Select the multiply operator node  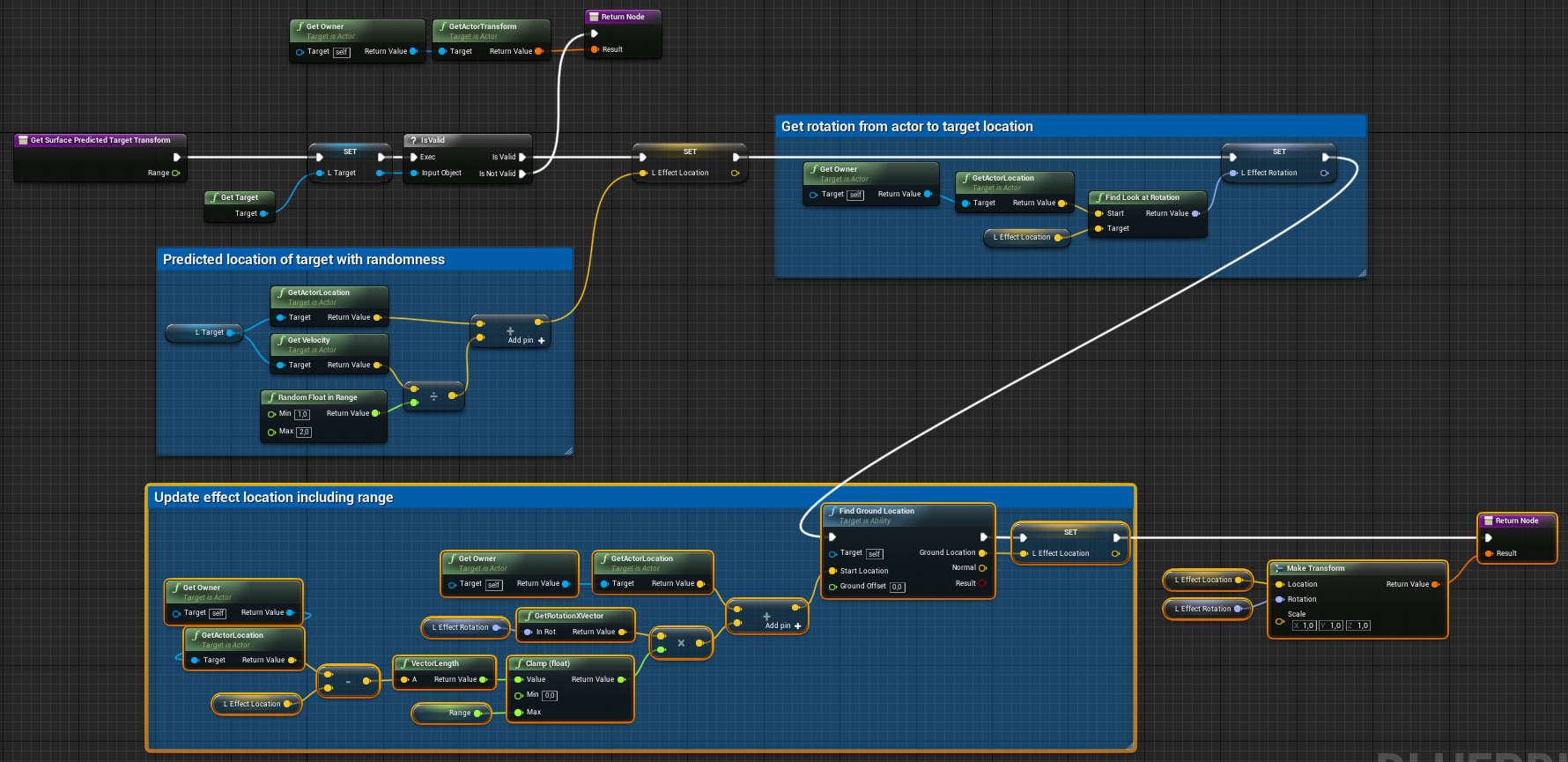681,643
